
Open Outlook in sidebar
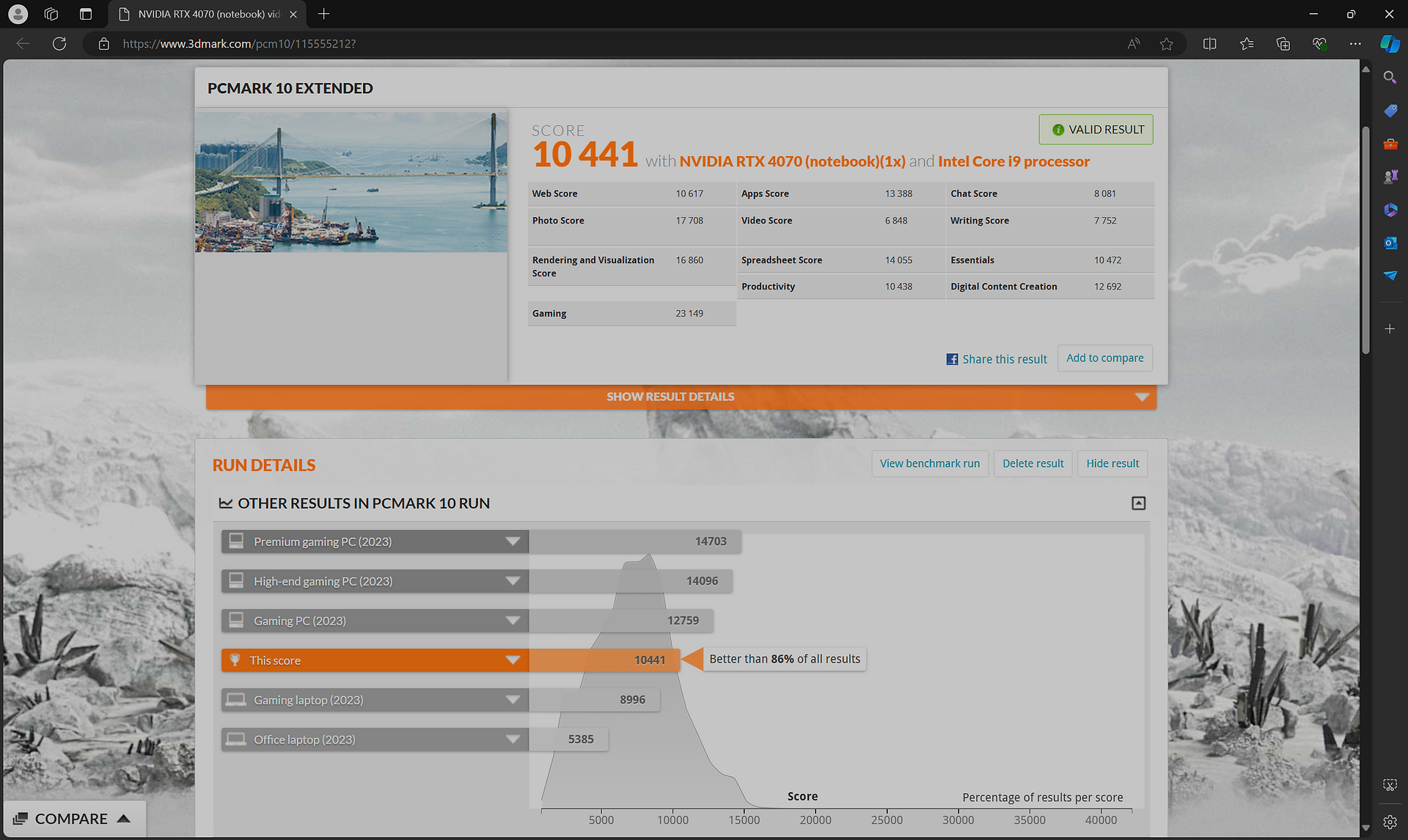pyautogui.click(x=1390, y=243)
